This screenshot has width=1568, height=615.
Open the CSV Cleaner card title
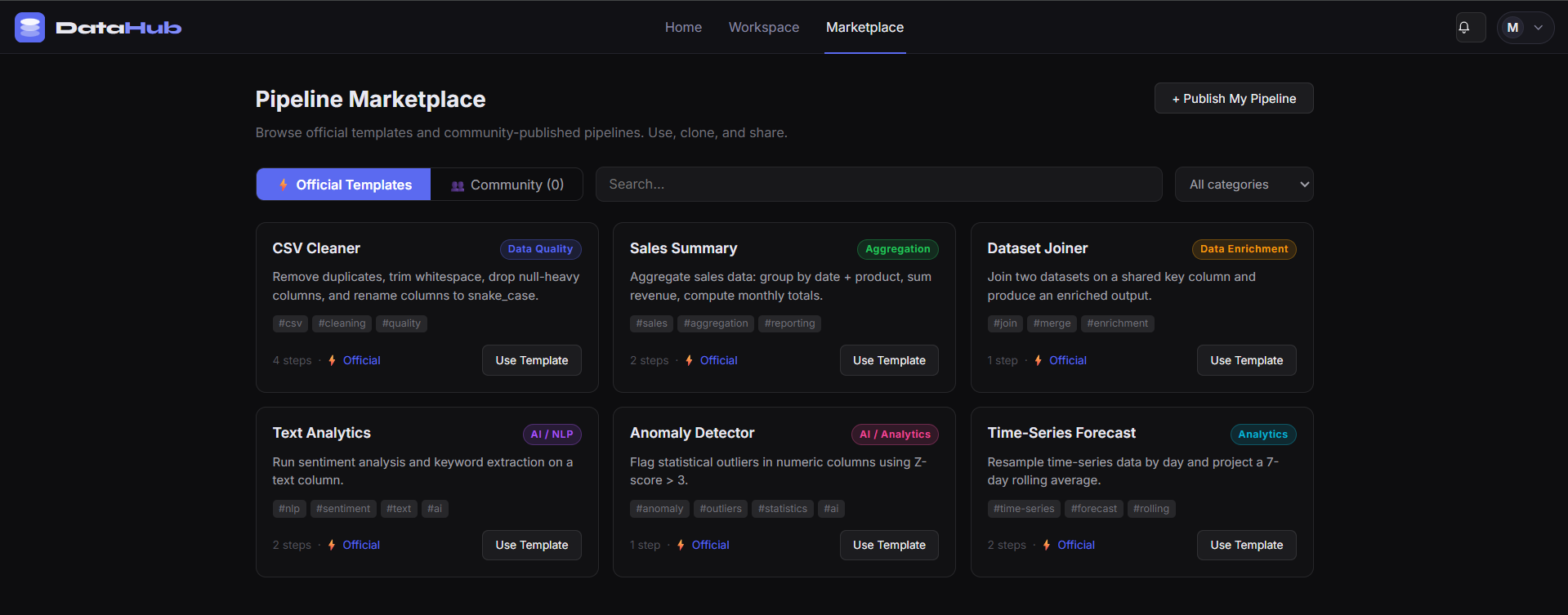[x=316, y=248]
